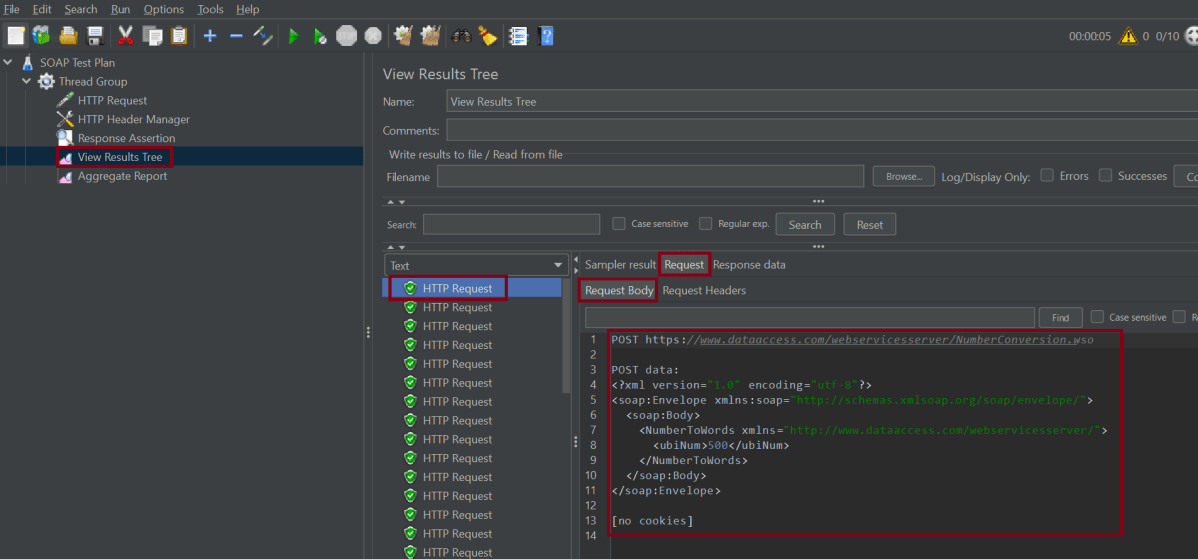
Task: Open Search with the binoculars icon
Action: [461, 36]
